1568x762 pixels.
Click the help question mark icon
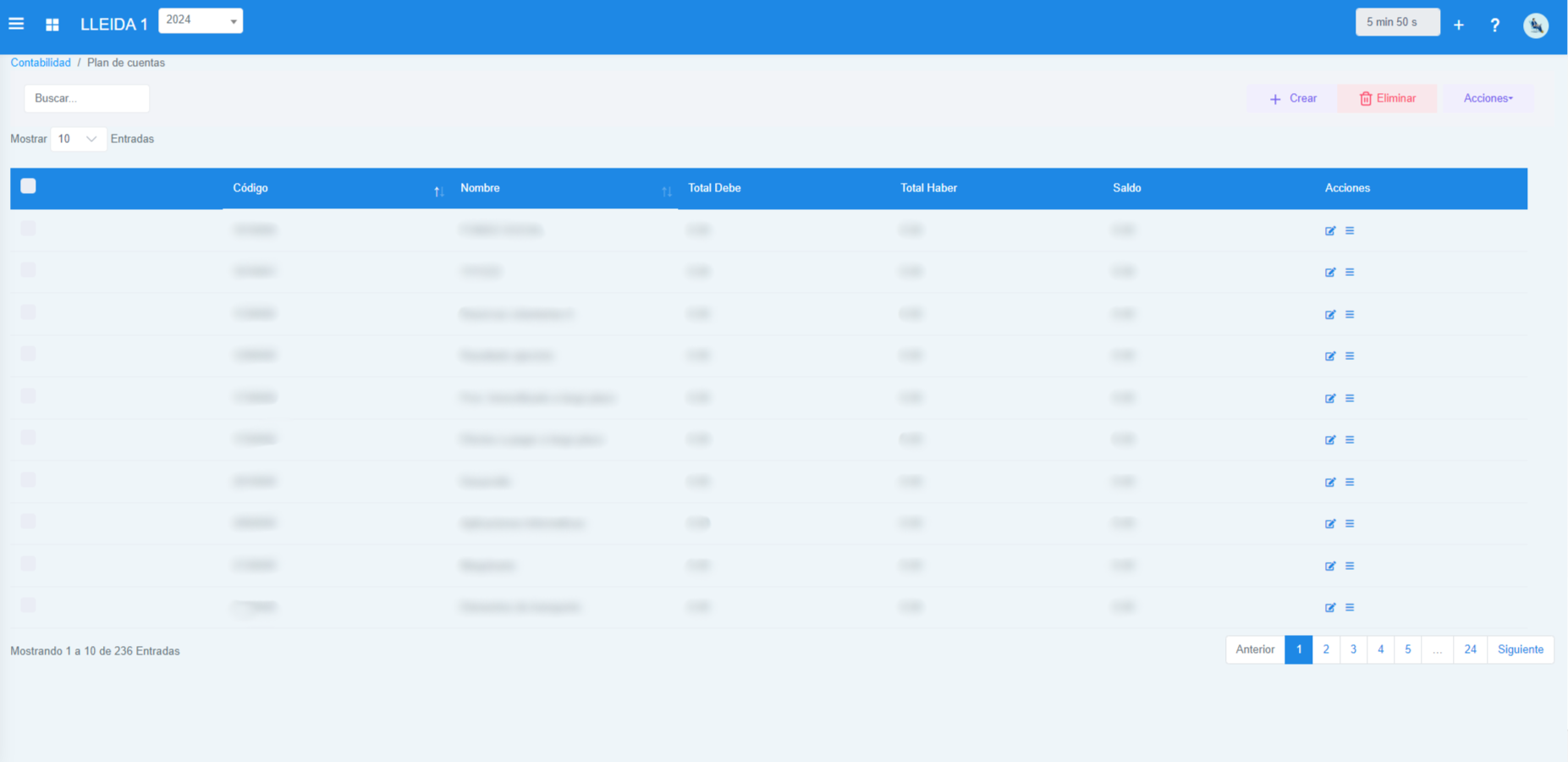[x=1494, y=25]
